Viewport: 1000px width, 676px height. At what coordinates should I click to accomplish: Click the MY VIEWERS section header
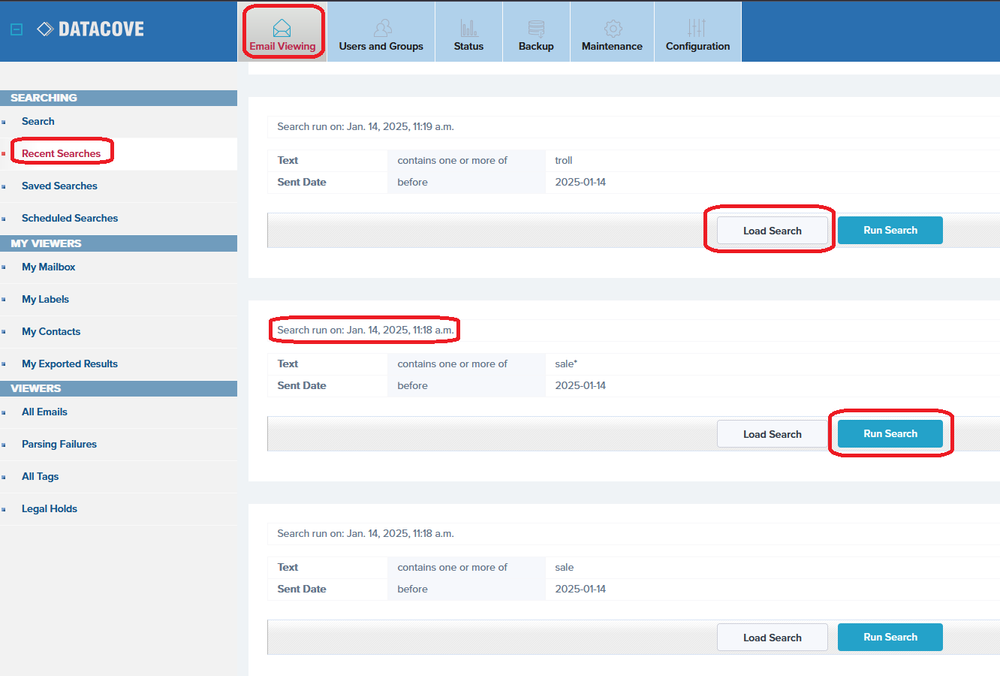119,244
